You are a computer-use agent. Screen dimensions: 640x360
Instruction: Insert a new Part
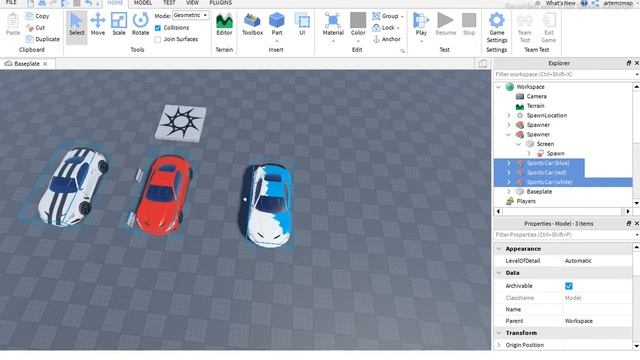pyautogui.click(x=277, y=24)
